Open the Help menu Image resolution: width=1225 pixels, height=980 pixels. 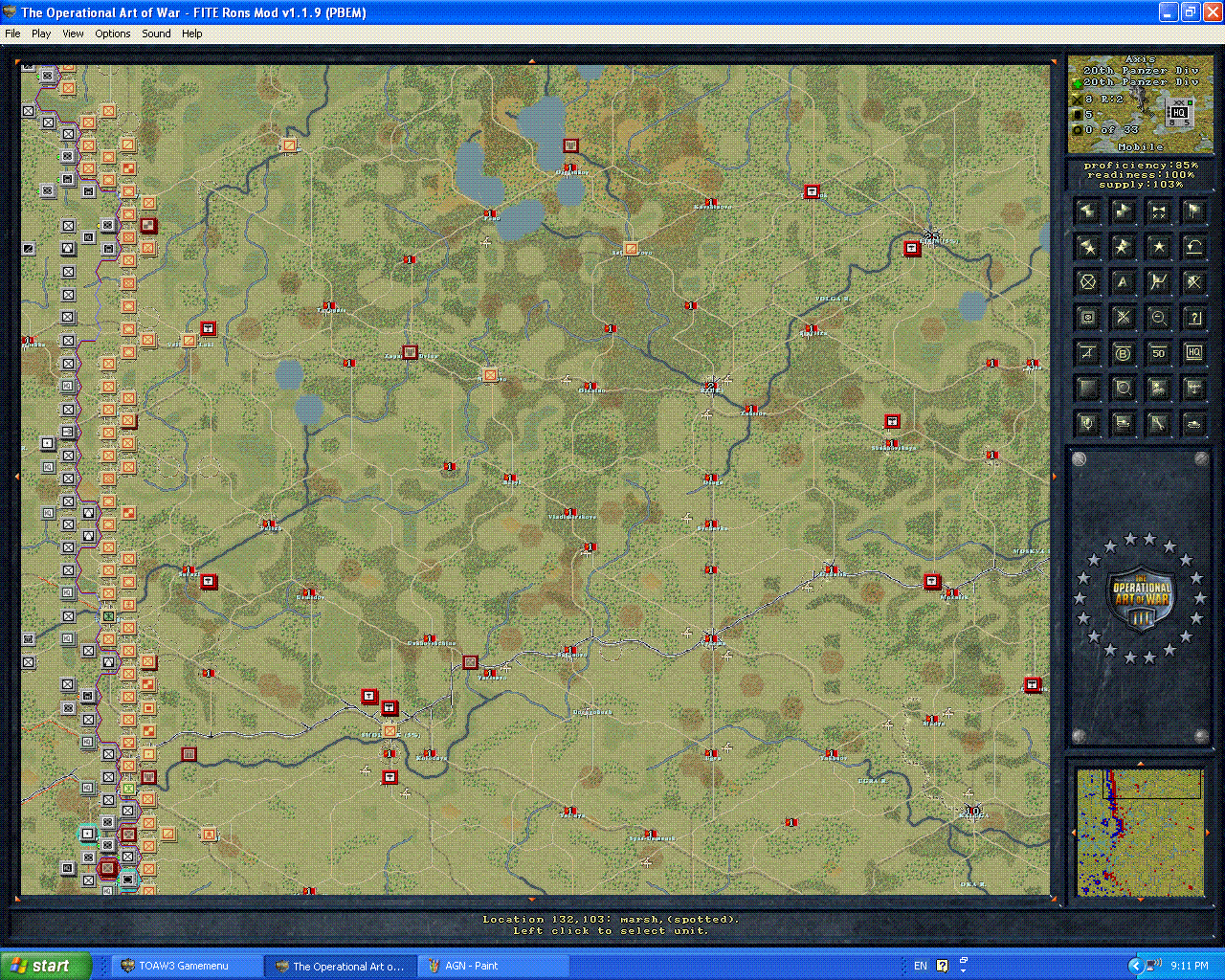point(191,33)
